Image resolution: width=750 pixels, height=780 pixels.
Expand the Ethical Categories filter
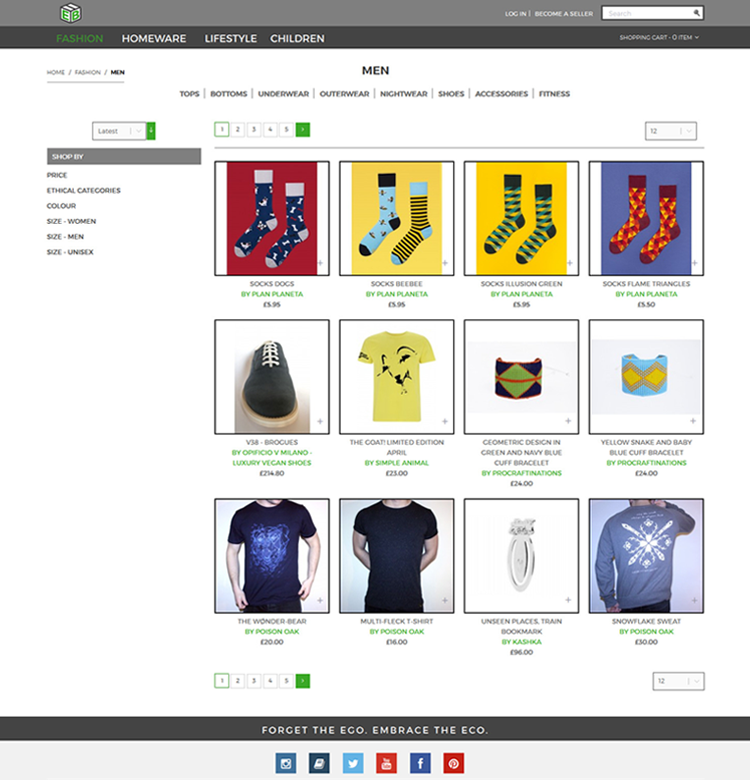click(83, 190)
